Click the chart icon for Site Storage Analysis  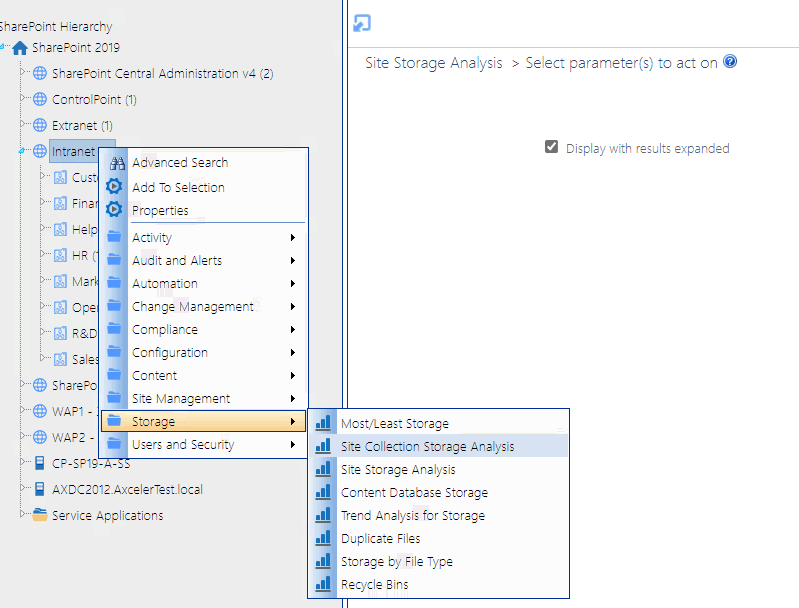pos(323,469)
